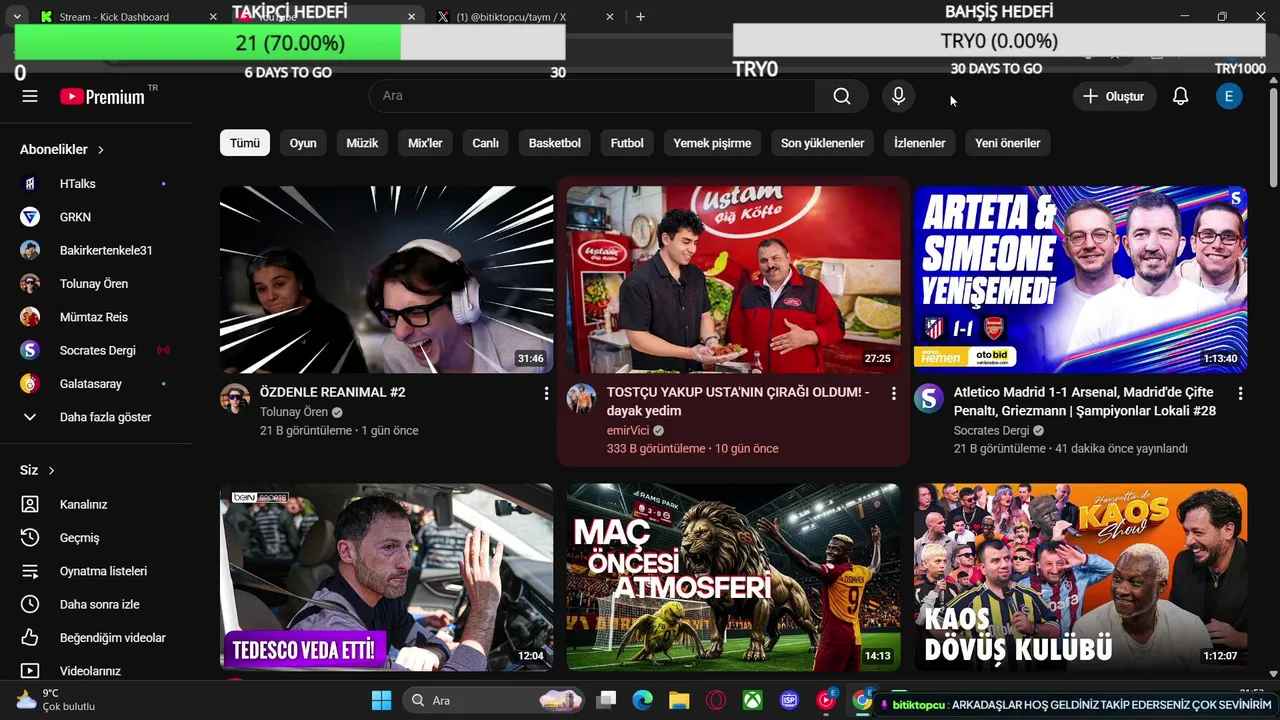This screenshot has width=1280, height=720.
Task: Click in the Ara search field
Action: pos(592,96)
